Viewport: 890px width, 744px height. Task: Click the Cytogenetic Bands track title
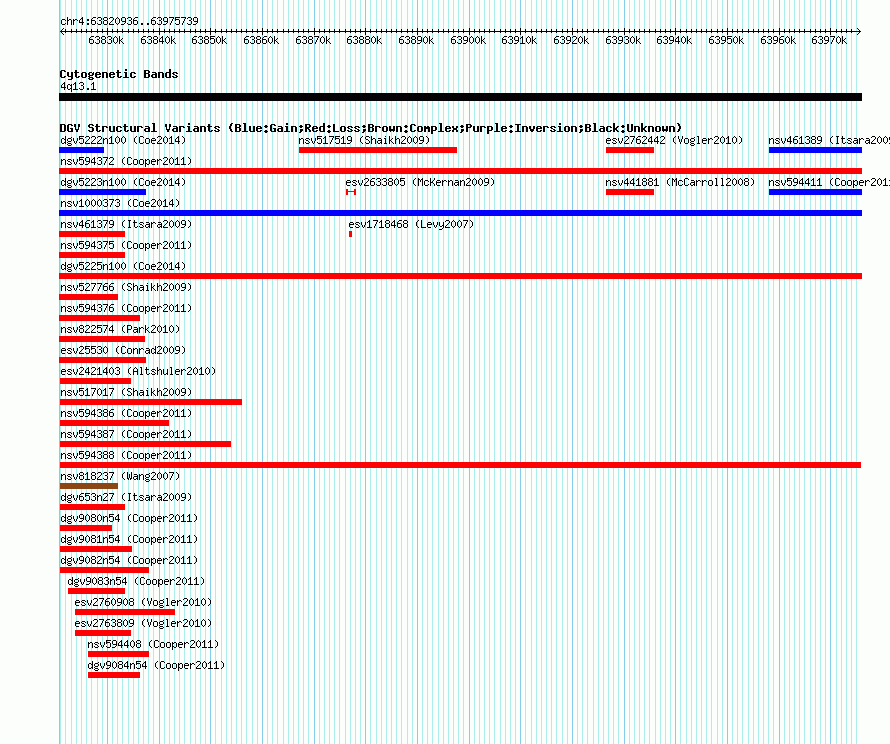pyautogui.click(x=119, y=74)
